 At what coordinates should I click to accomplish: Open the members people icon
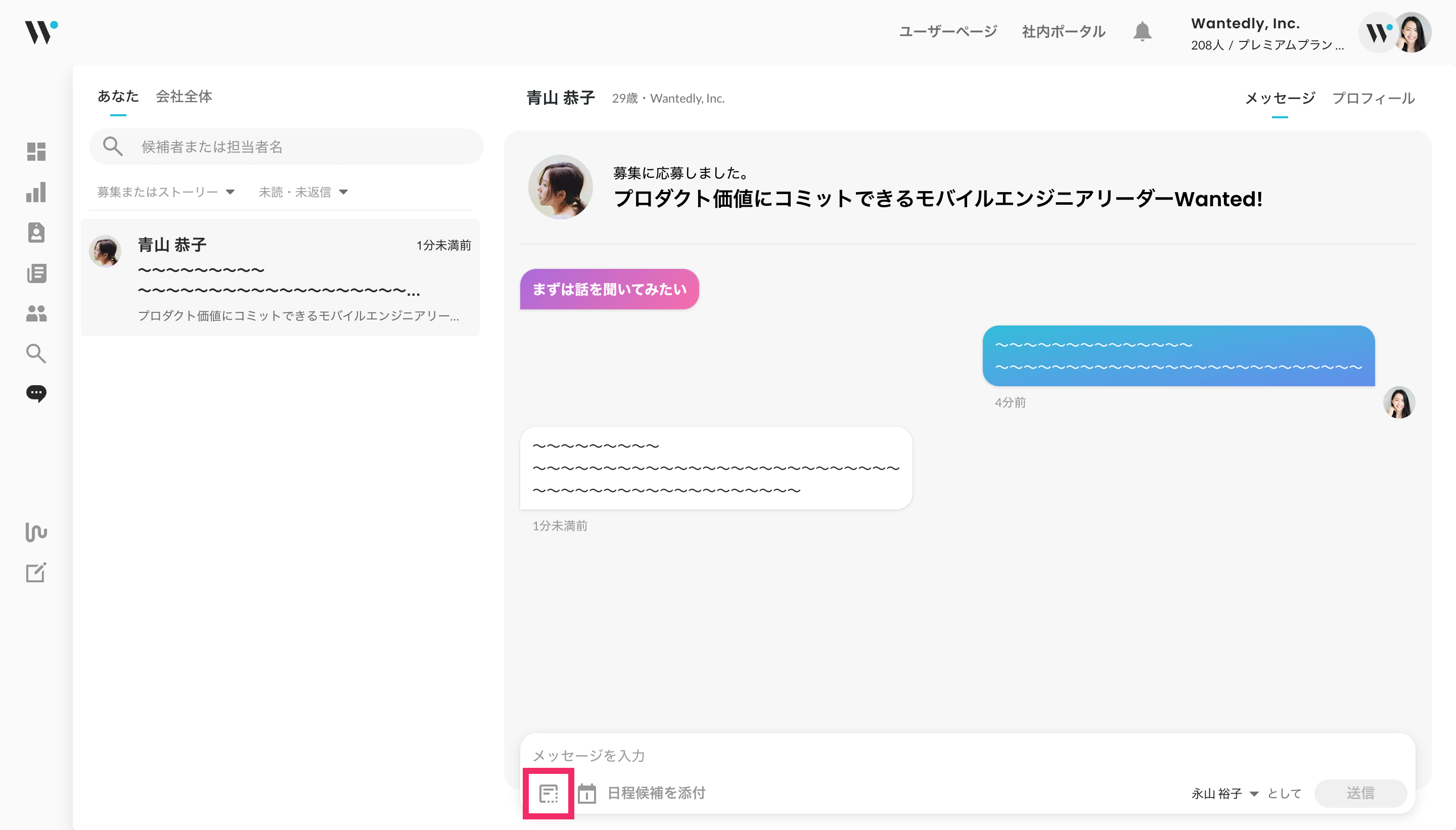tap(36, 313)
